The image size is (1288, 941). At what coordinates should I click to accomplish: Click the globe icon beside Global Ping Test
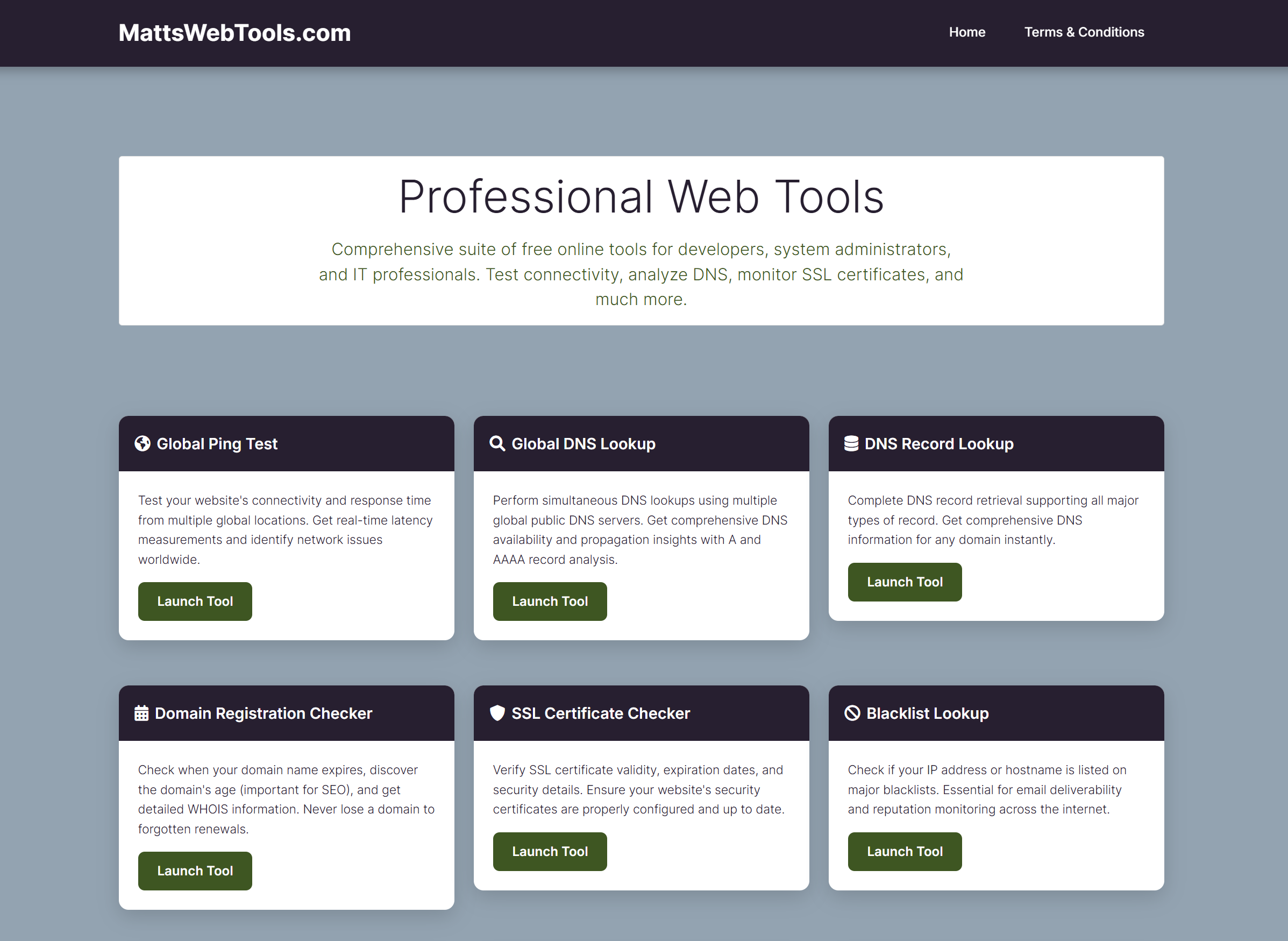point(143,443)
